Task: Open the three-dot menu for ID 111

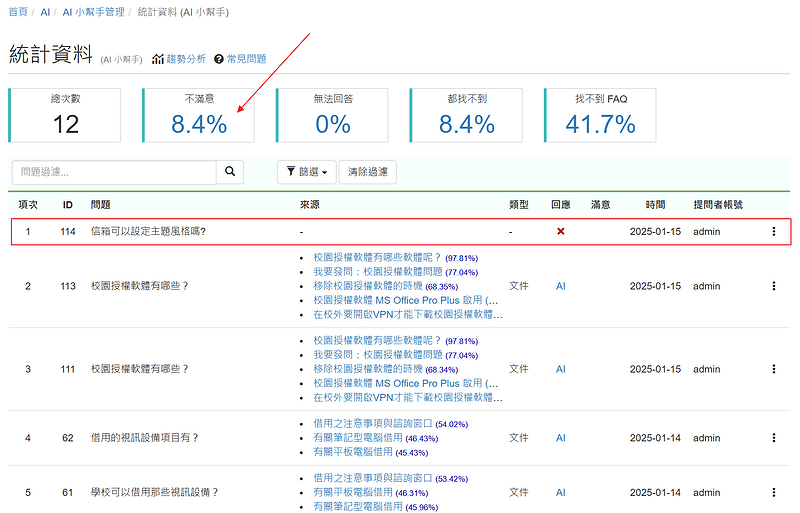Action: click(773, 369)
